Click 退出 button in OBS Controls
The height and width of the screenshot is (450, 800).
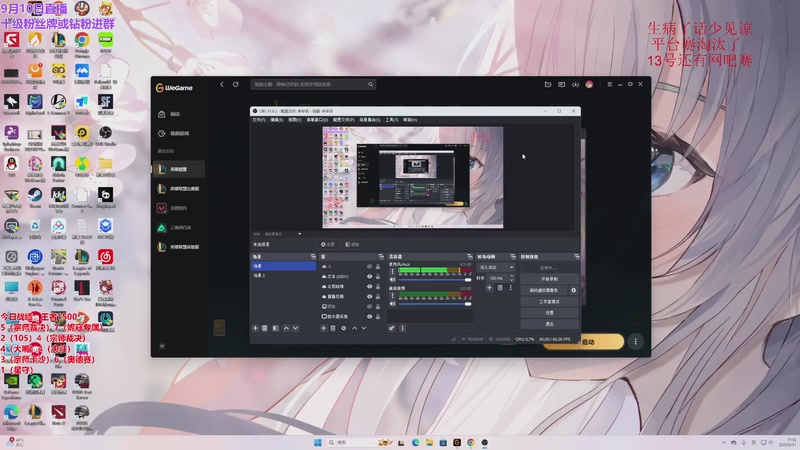coord(549,324)
